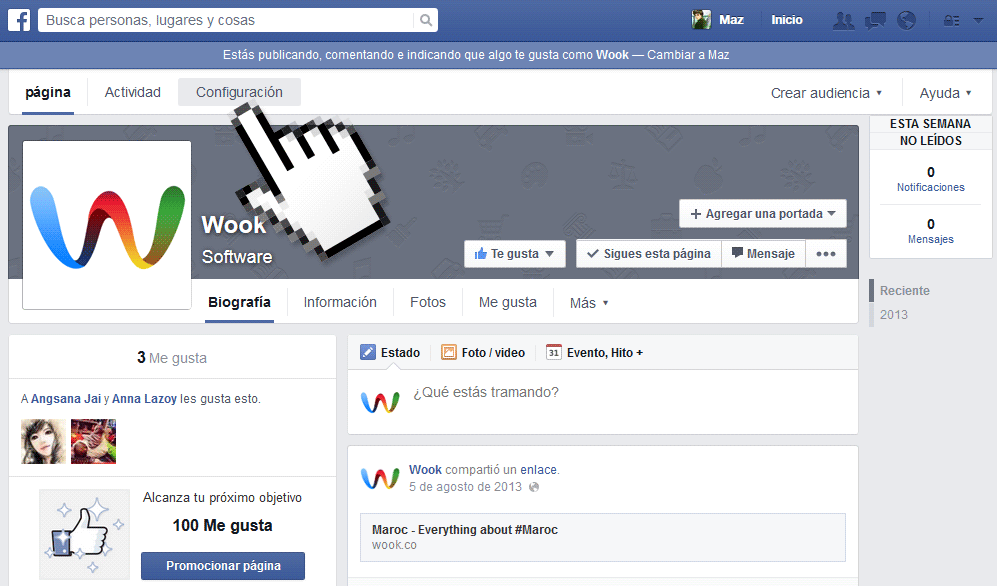The height and width of the screenshot is (586, 997).
Task: Open friend requests icon in top bar
Action: click(844, 20)
